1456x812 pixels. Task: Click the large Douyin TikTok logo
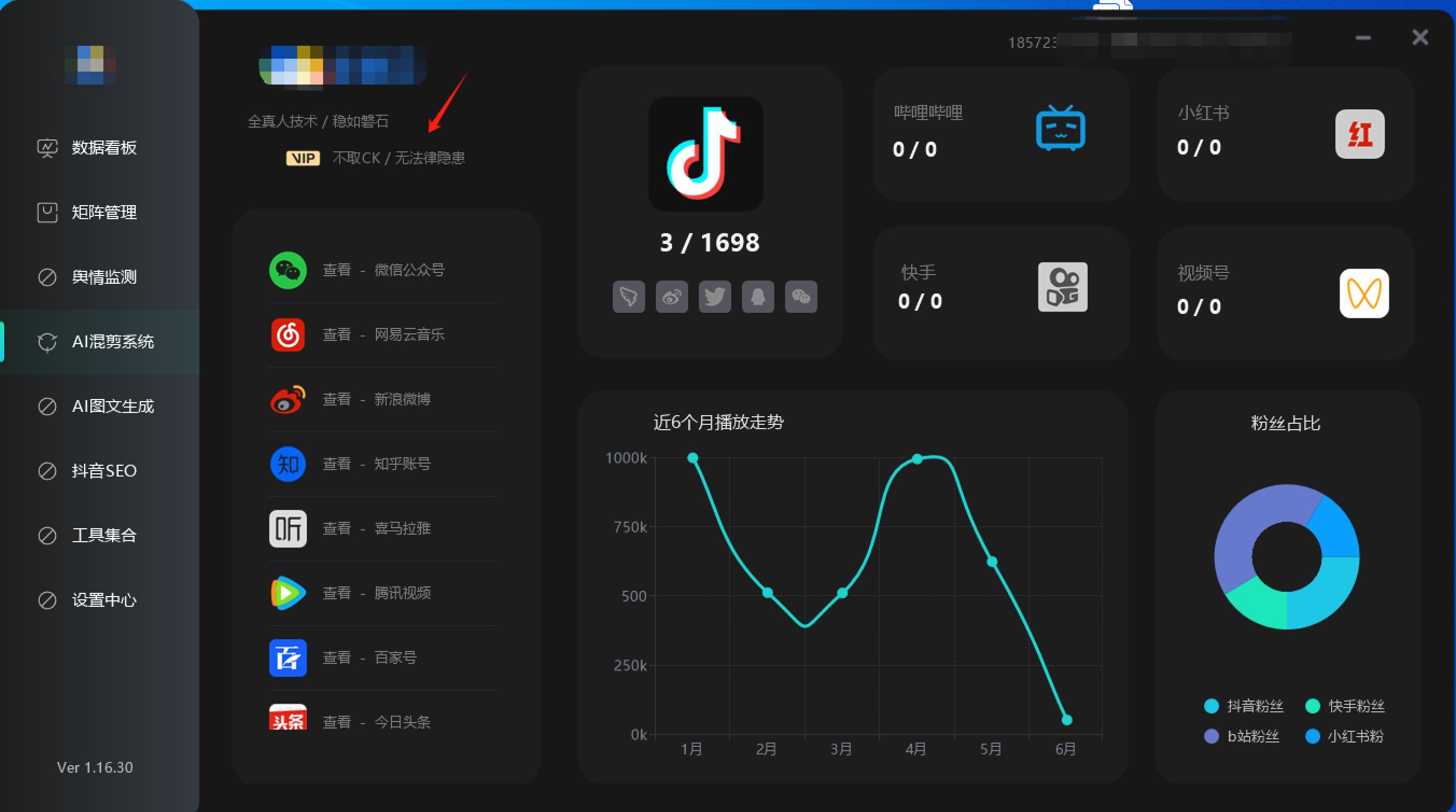pyautogui.click(x=705, y=153)
